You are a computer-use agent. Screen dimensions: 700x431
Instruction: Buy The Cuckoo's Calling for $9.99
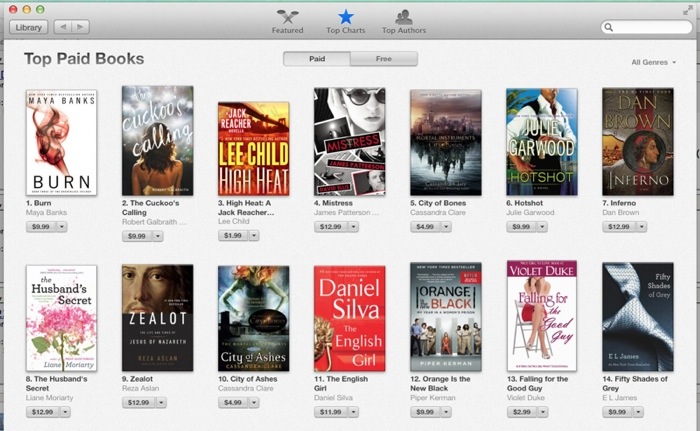click(137, 236)
